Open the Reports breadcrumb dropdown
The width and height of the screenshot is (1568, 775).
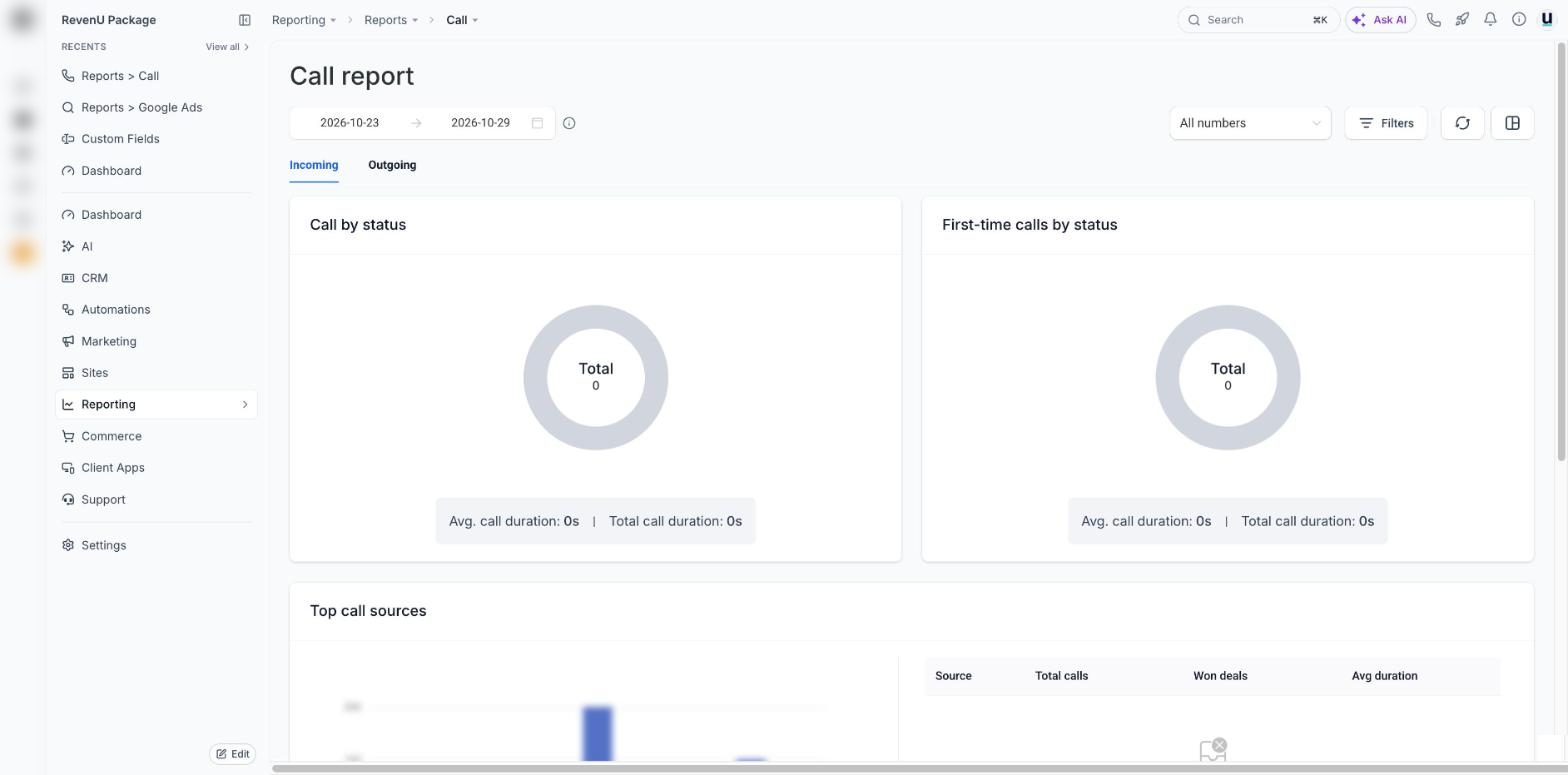pos(391,20)
